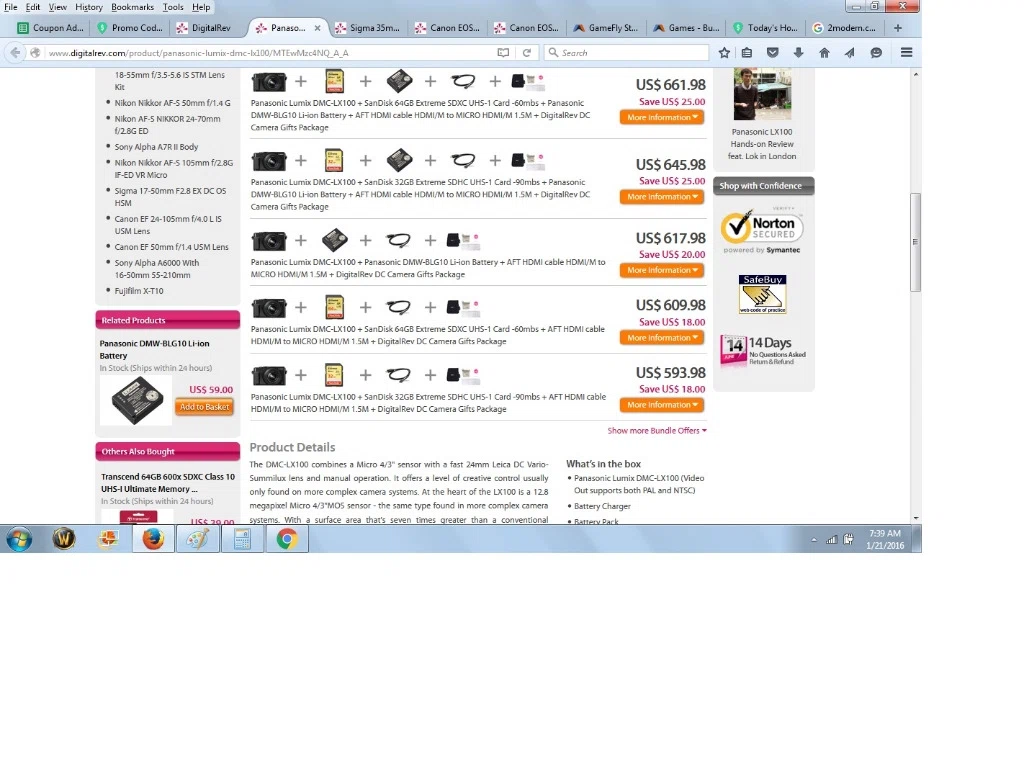Image resolution: width=1024 pixels, height=766 pixels.
Task: Switch to the DigitalRev tab
Action: 204,28
